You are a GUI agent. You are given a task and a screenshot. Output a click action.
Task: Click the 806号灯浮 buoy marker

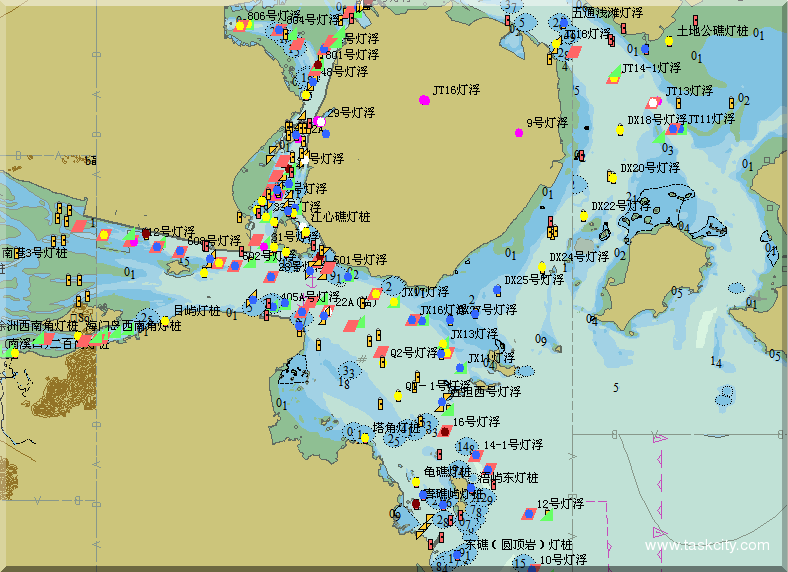240,25
